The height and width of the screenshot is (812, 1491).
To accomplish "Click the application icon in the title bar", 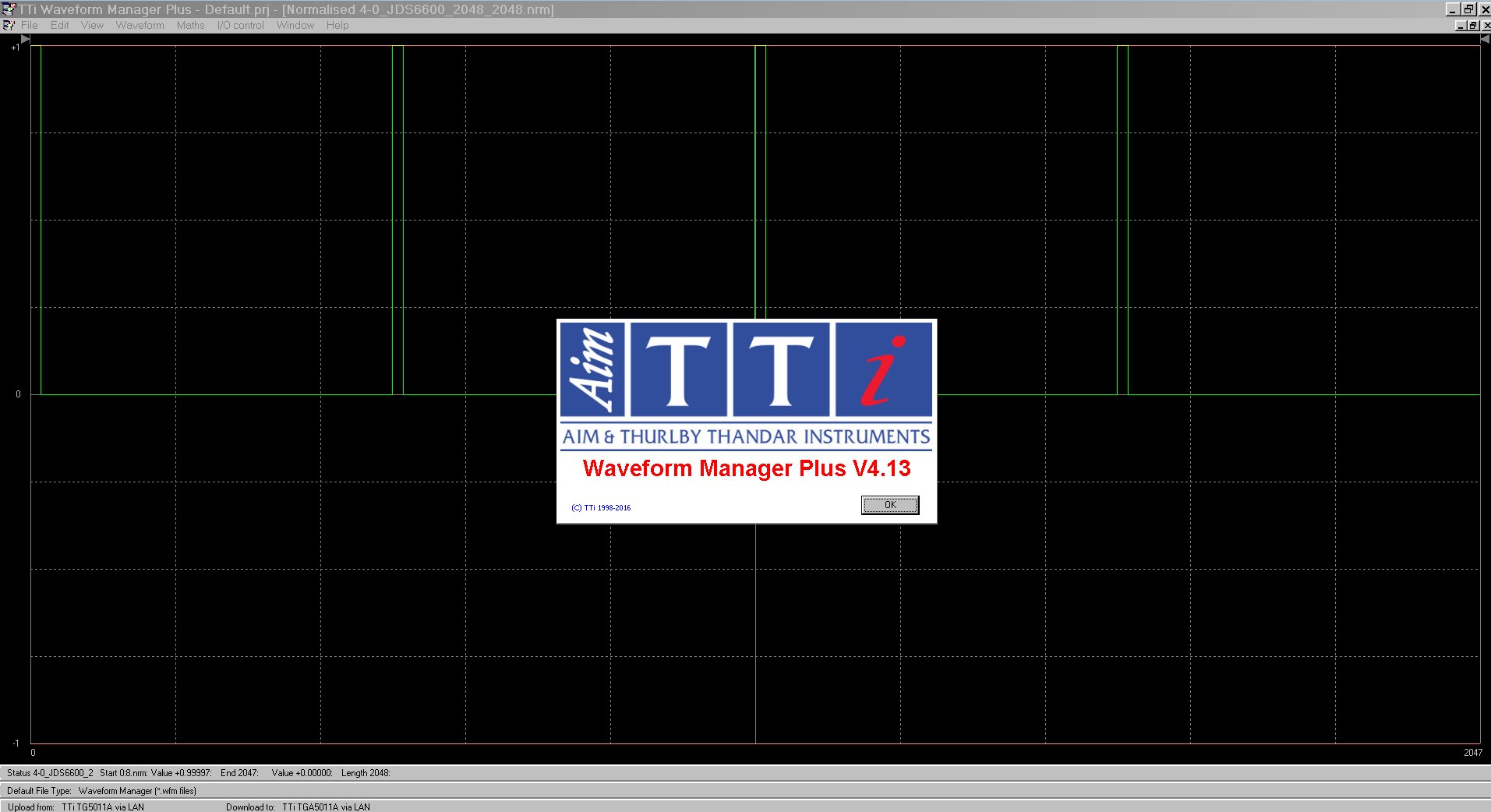I will (x=9, y=9).
